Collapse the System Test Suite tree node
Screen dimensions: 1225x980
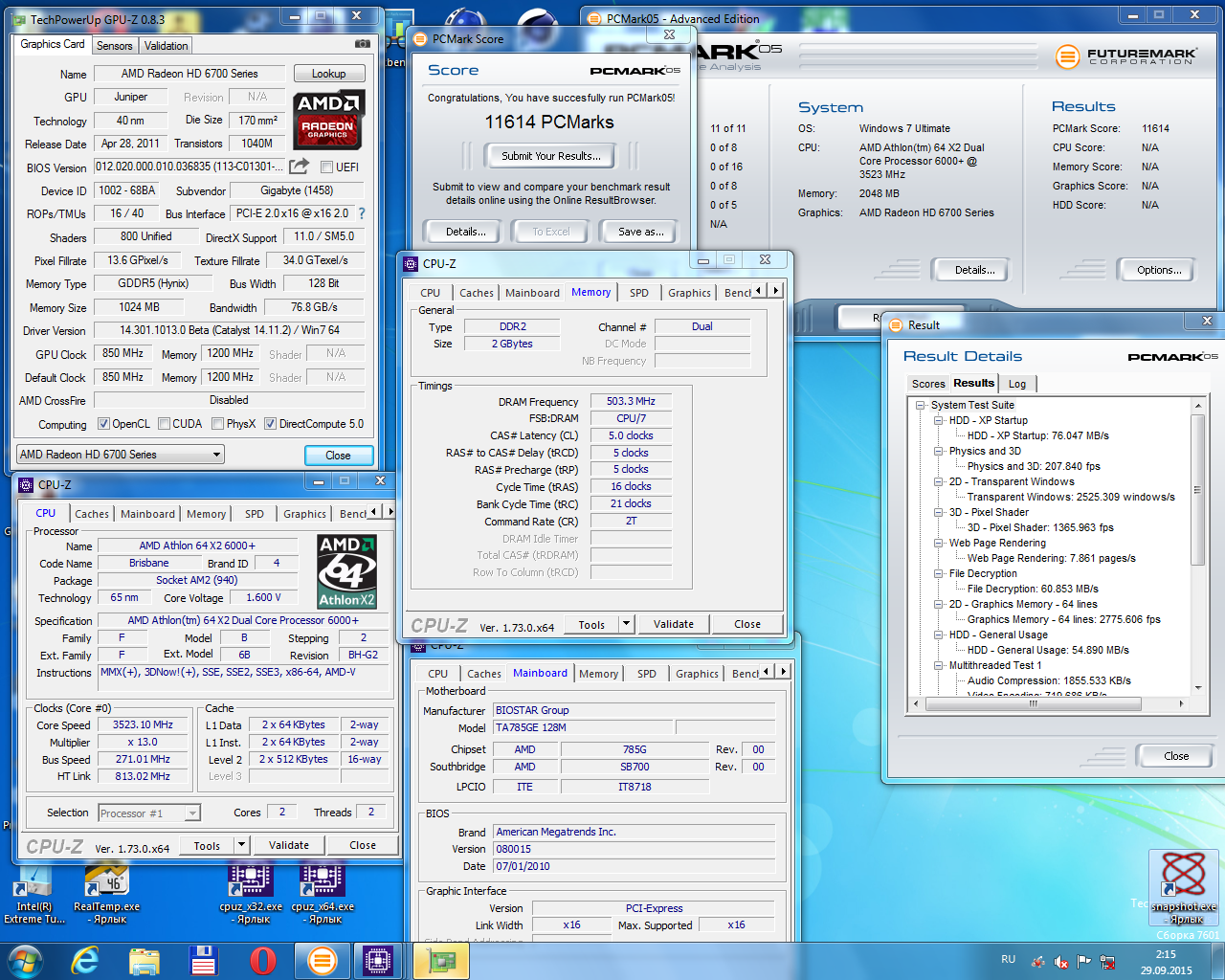click(x=920, y=405)
